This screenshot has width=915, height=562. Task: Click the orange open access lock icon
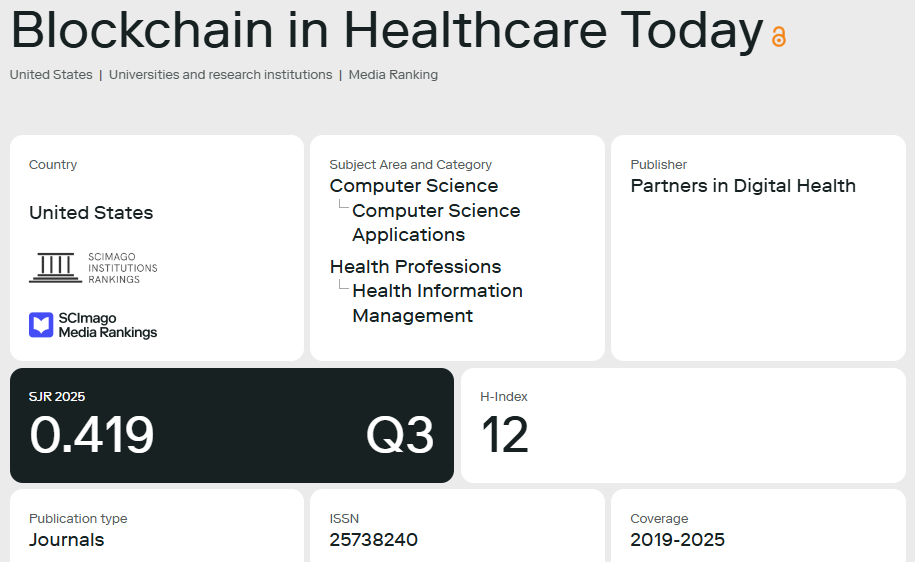coord(779,37)
